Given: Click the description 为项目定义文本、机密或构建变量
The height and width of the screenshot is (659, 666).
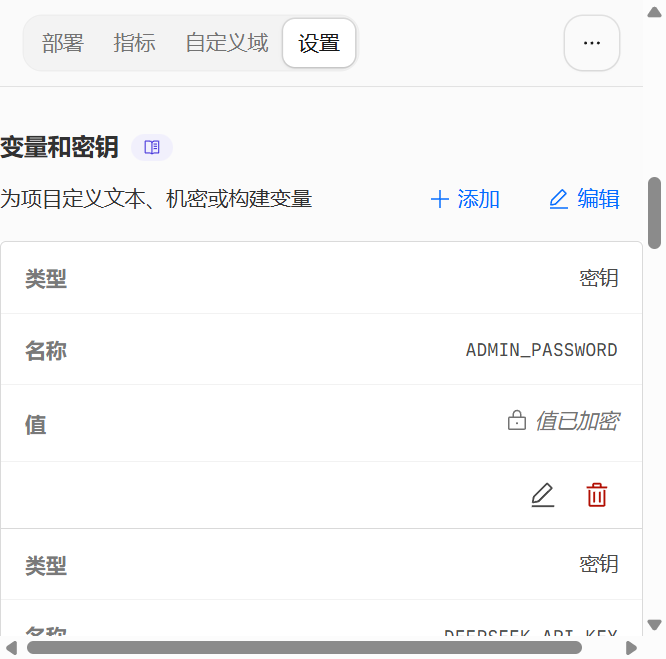Looking at the screenshot, I should [x=156, y=199].
